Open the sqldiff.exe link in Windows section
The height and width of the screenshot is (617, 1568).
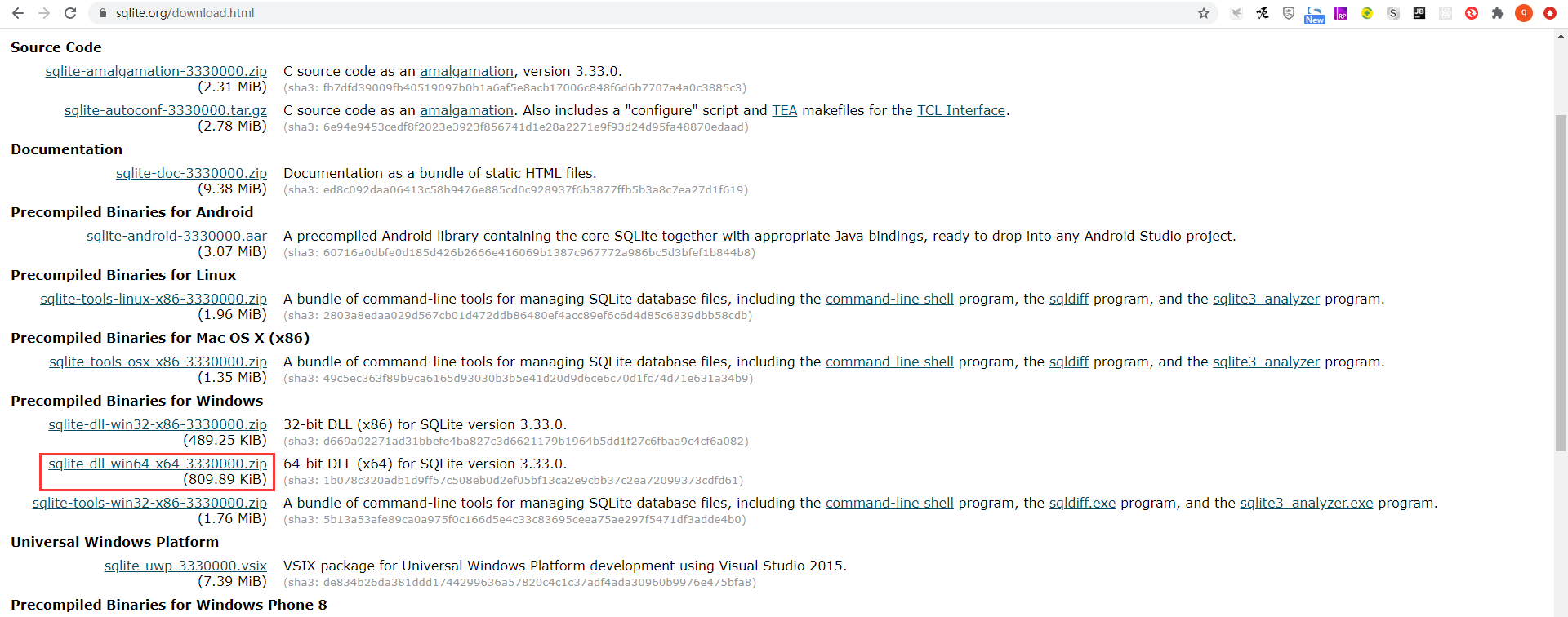pos(1082,503)
